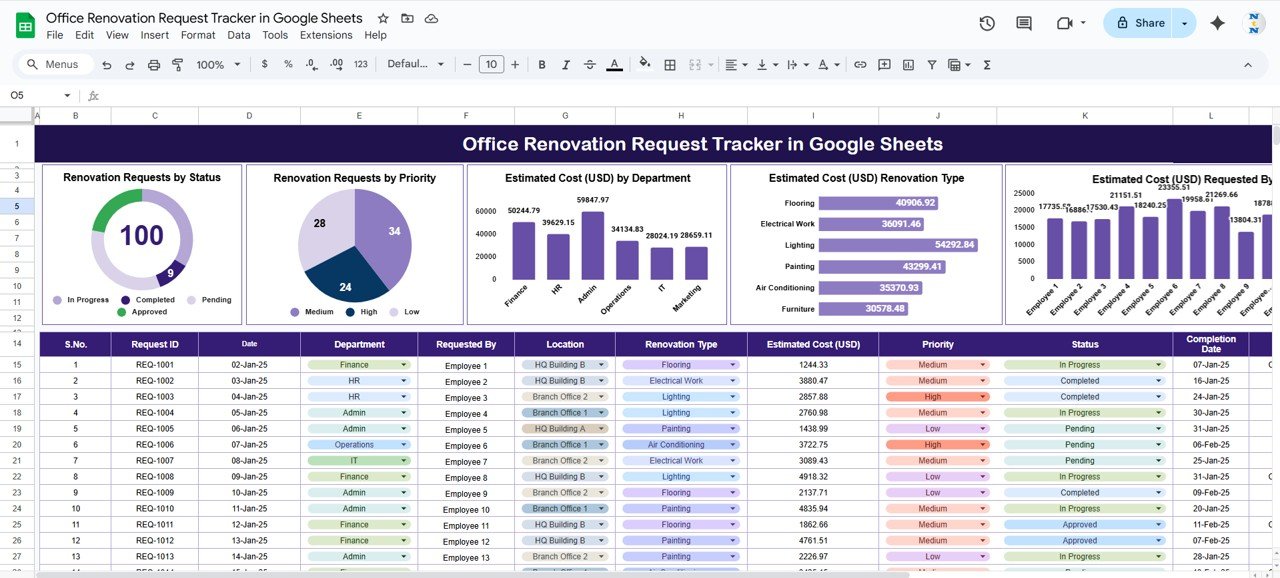
Task: Select the paint format tool
Action: pos(178,65)
